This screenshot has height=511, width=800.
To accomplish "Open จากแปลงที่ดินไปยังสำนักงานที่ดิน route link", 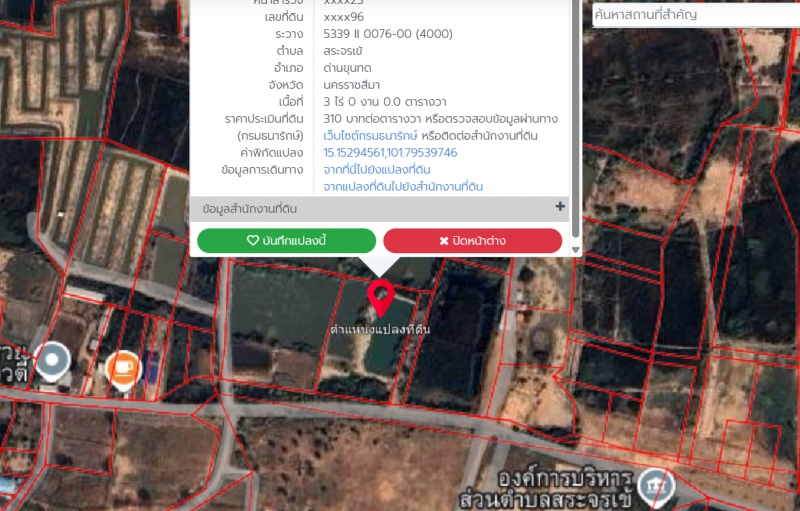I will (403, 186).
